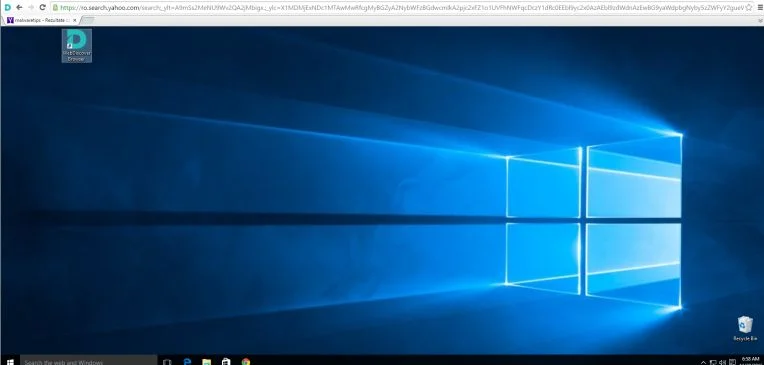Open the network status tray icon

tap(713, 362)
